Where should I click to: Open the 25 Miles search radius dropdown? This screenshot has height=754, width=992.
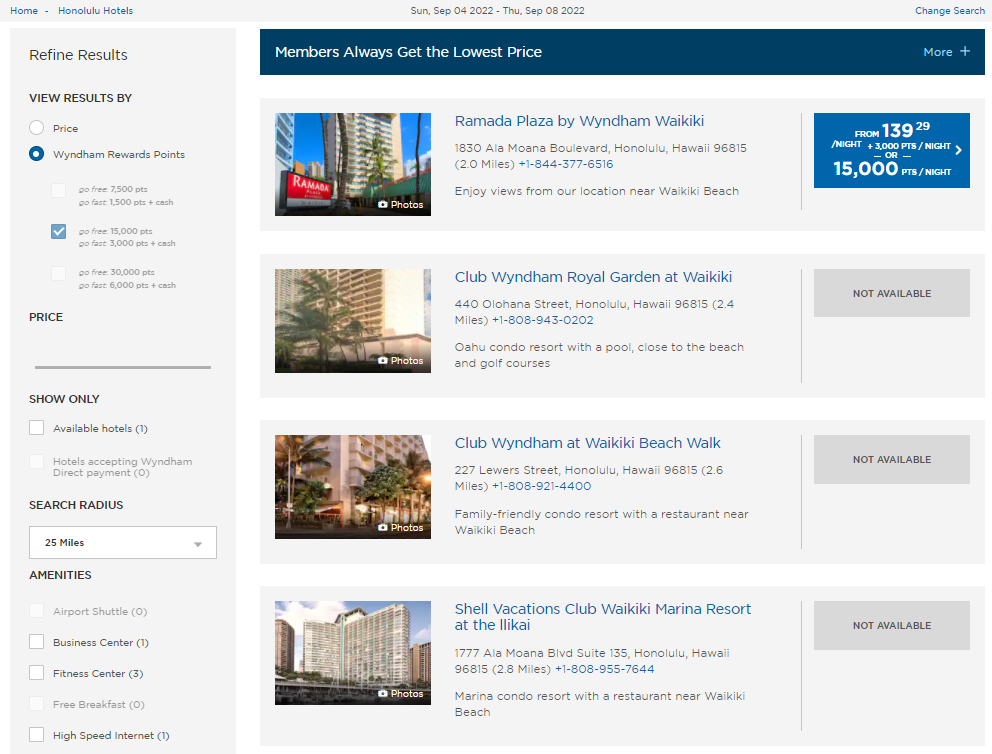pyautogui.click(x=123, y=542)
